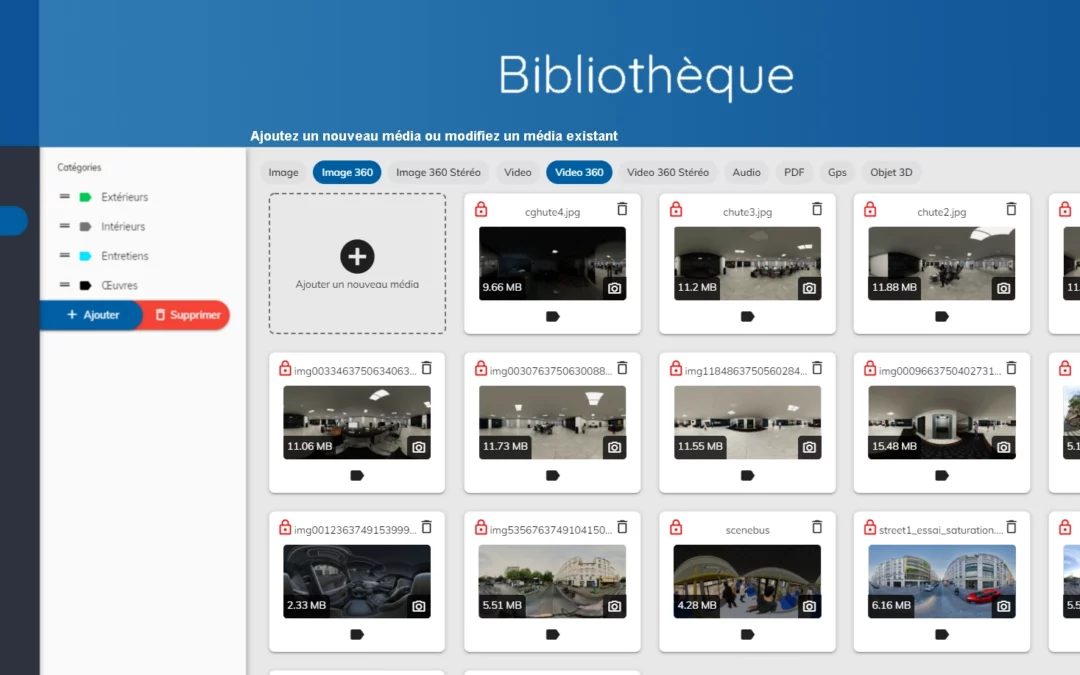Open camera icon on chute2.jpg thumbnail
The height and width of the screenshot is (675, 1080).
coord(1004,289)
